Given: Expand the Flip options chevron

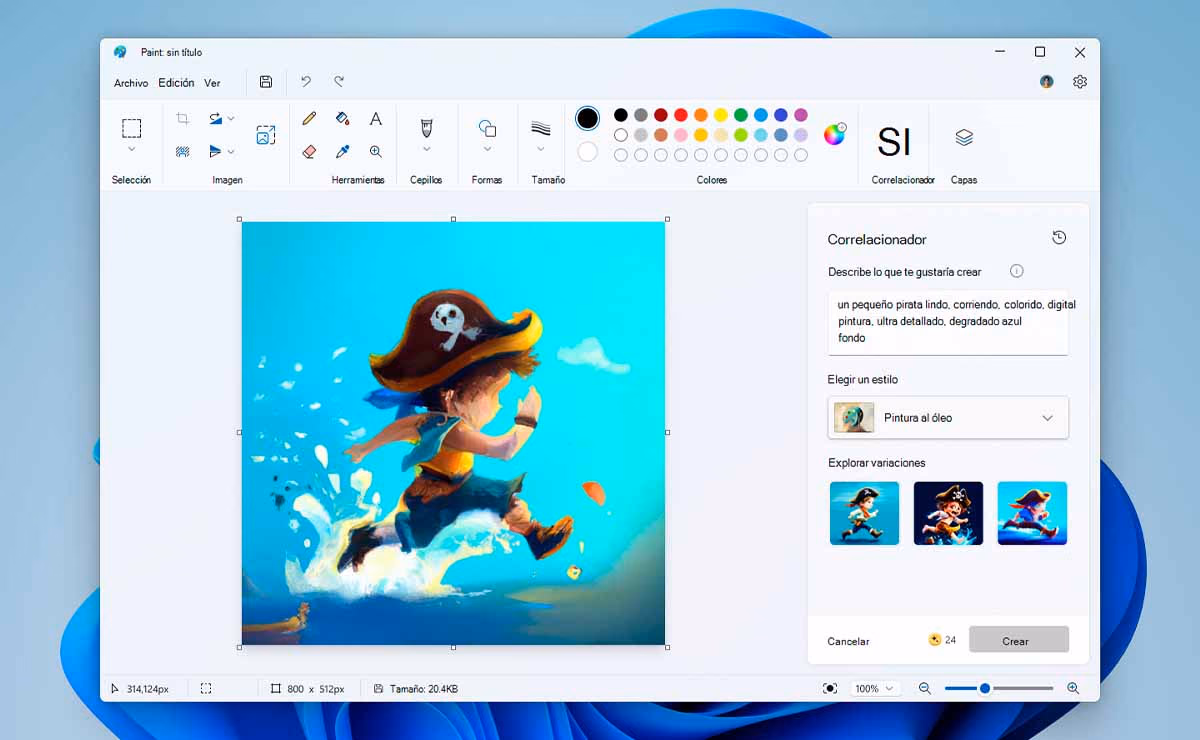Looking at the screenshot, I should click(231, 152).
